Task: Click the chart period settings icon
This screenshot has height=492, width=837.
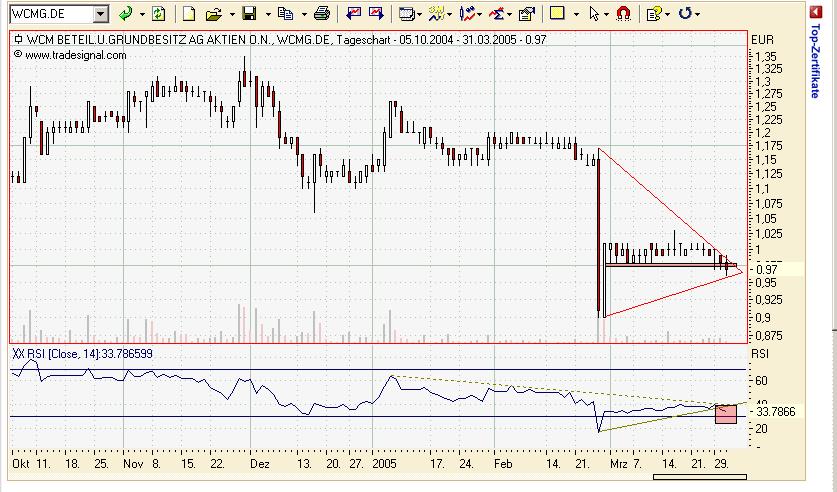Action: [437, 13]
